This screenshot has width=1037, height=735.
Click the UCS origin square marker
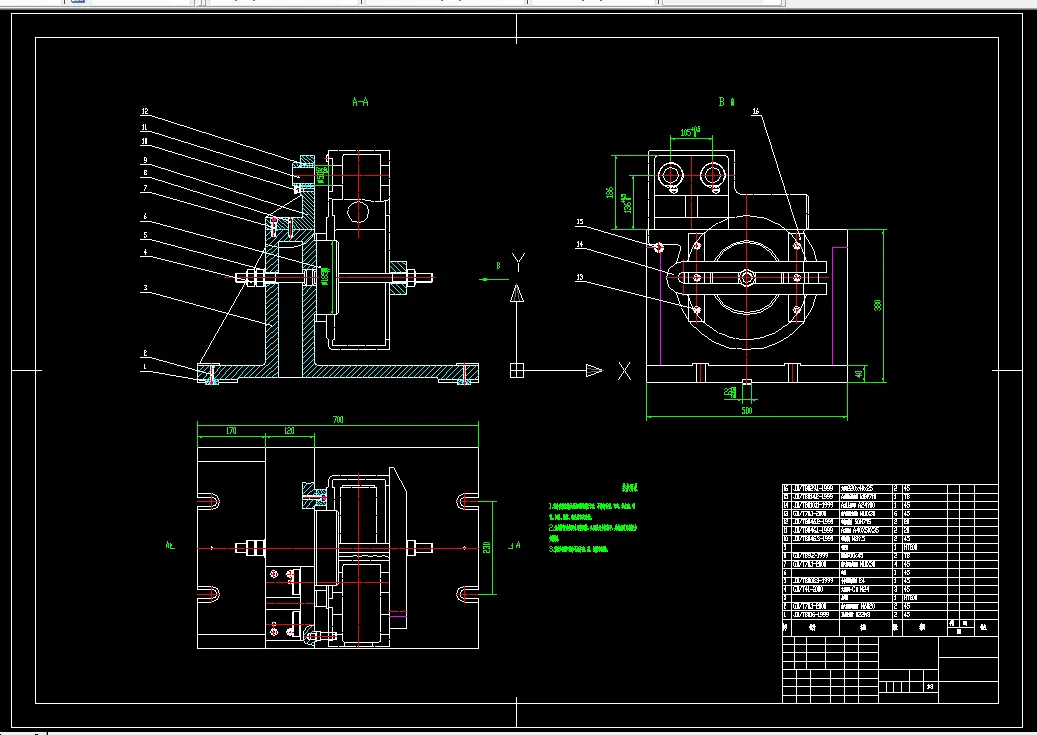(517, 370)
